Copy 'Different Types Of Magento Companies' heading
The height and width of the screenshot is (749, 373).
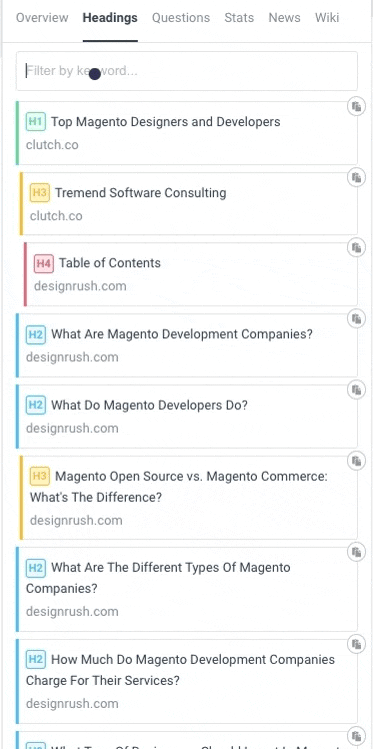[x=356, y=552]
